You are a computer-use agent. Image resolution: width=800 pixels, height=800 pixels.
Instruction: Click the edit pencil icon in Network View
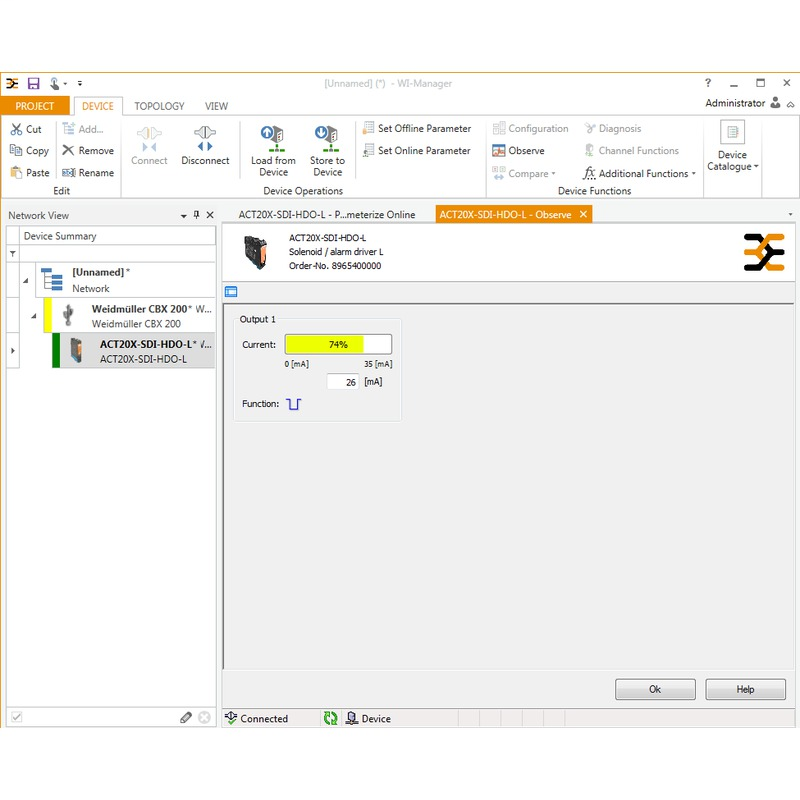coord(186,718)
